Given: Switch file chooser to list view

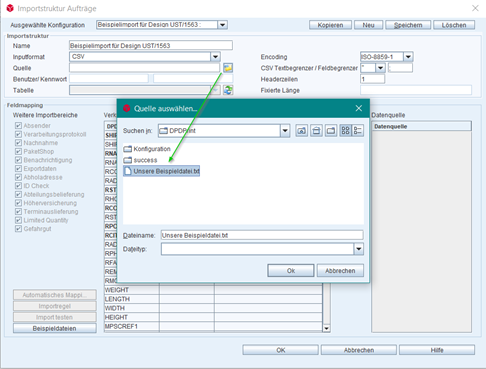Looking at the screenshot, I should click(x=346, y=131).
